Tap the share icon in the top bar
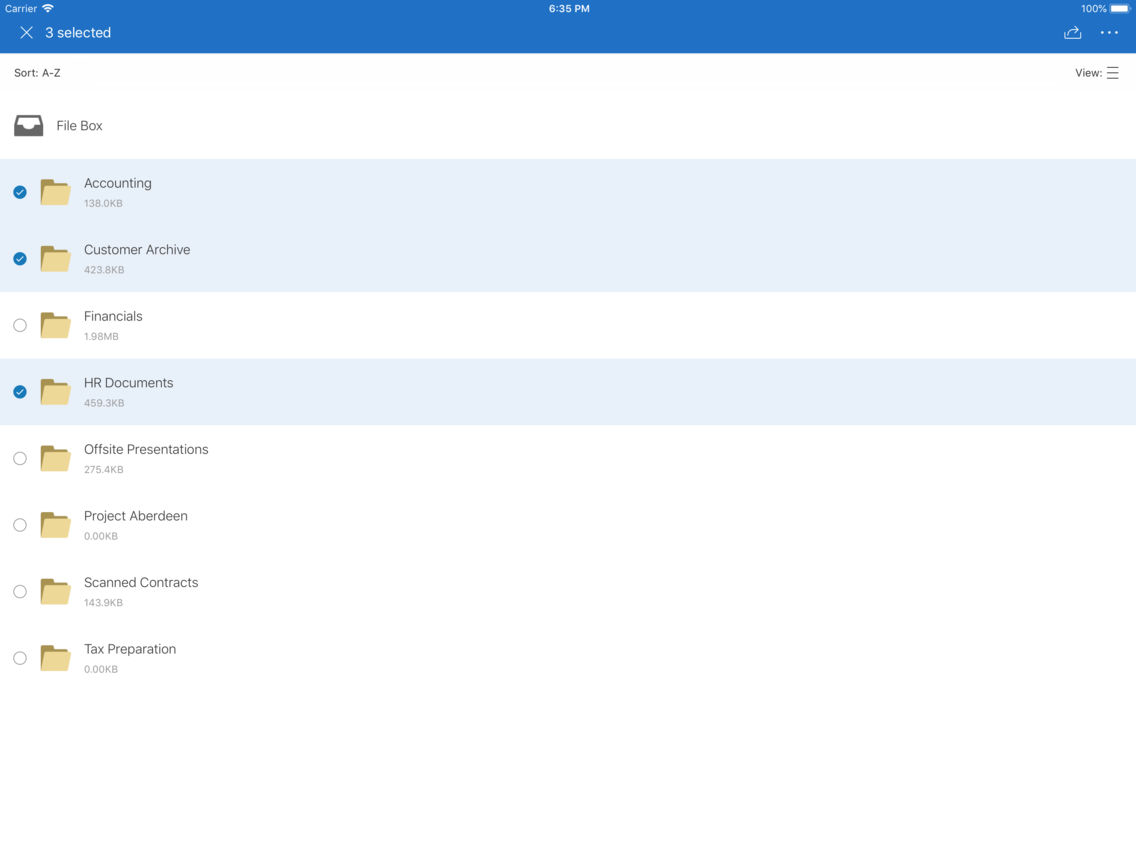This screenshot has height=852, width=1136. (x=1072, y=33)
